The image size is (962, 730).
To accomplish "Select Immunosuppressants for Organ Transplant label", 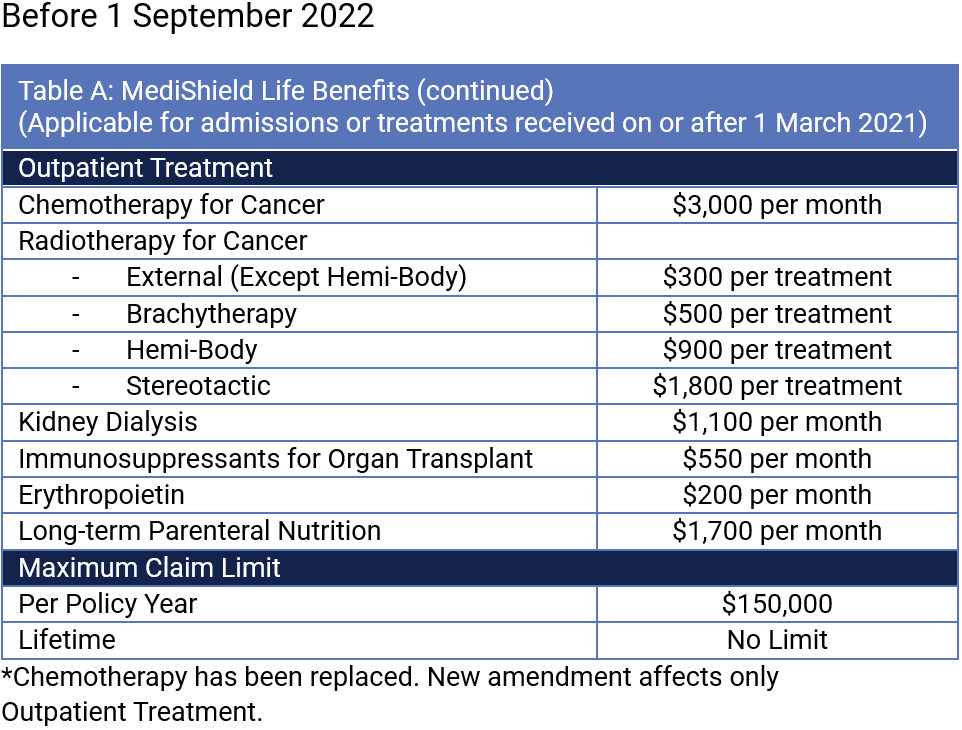I will (275, 459).
